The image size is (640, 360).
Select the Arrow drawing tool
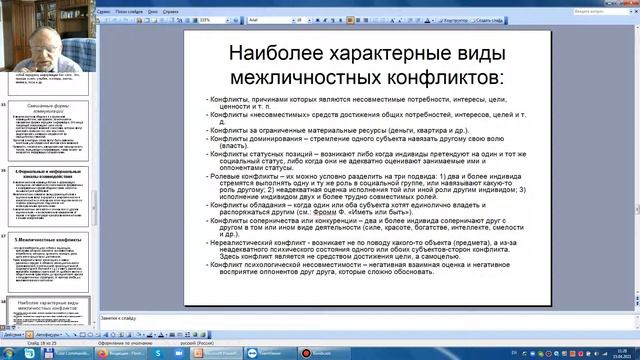[x=75, y=335]
